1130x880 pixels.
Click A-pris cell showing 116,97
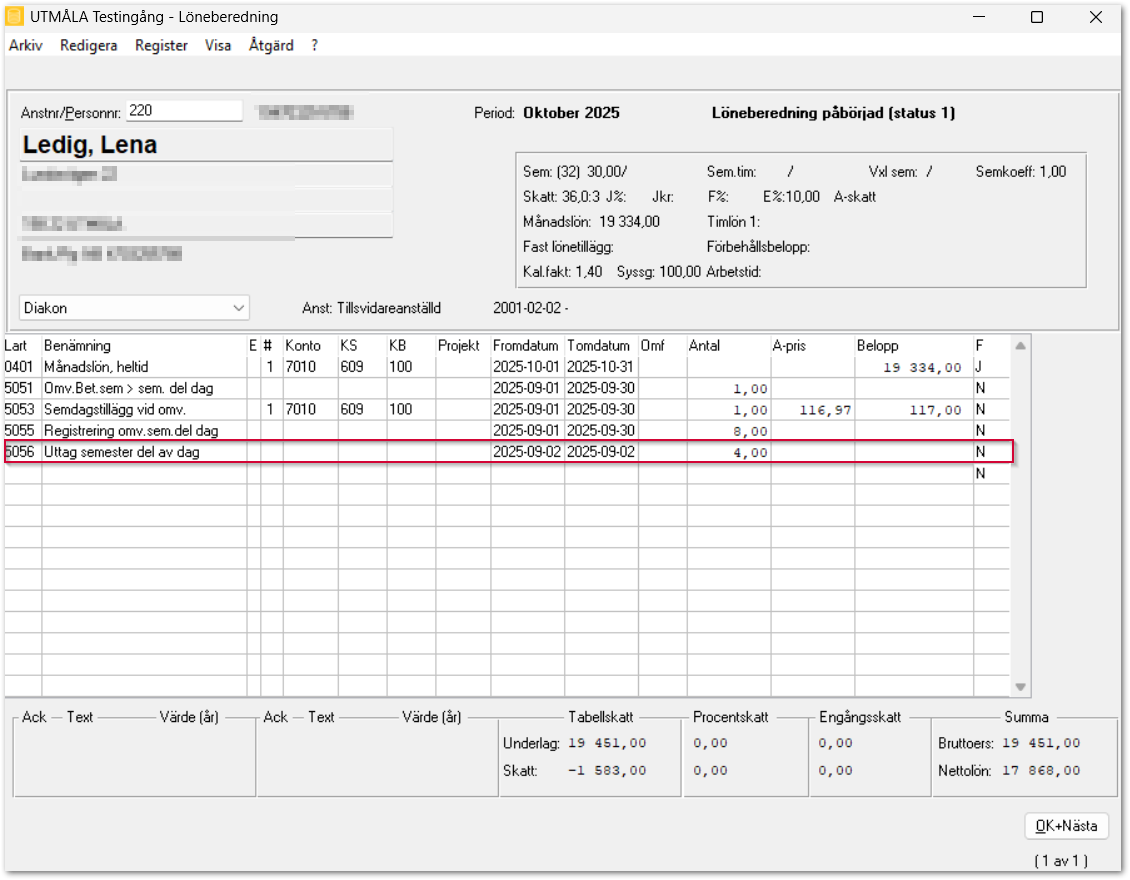[811, 410]
